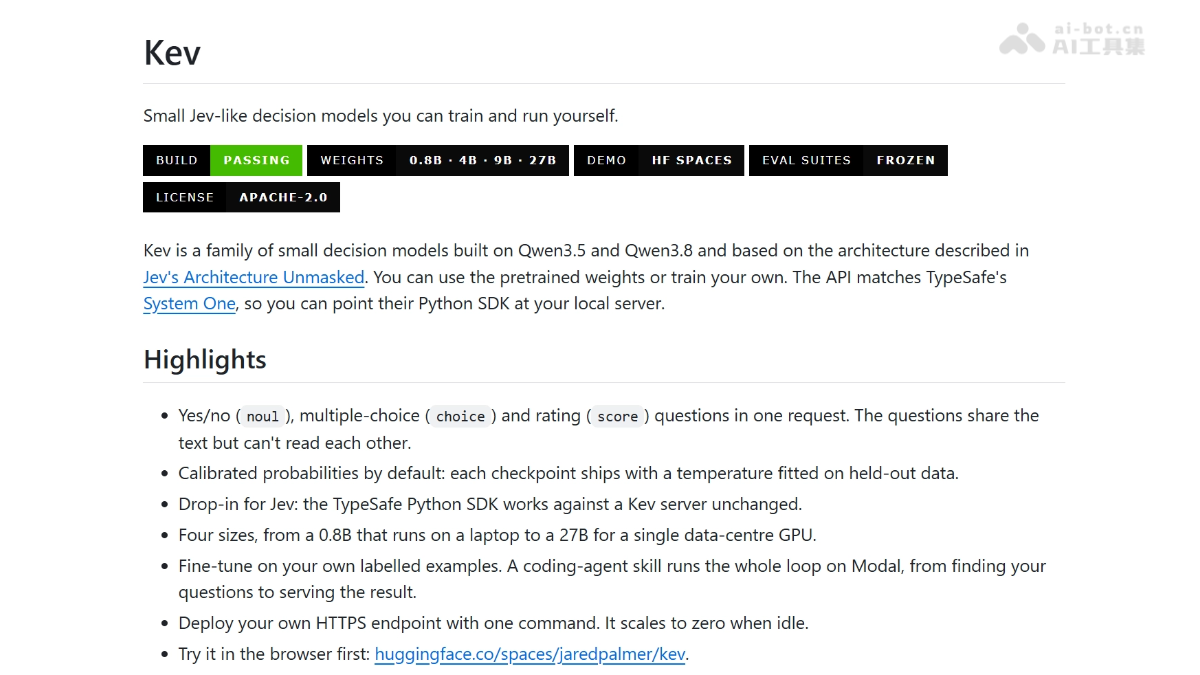The image size is (1200, 675).
Task: Click the 'Four sizes, from a 0.8B' bullet
Action: (497, 535)
